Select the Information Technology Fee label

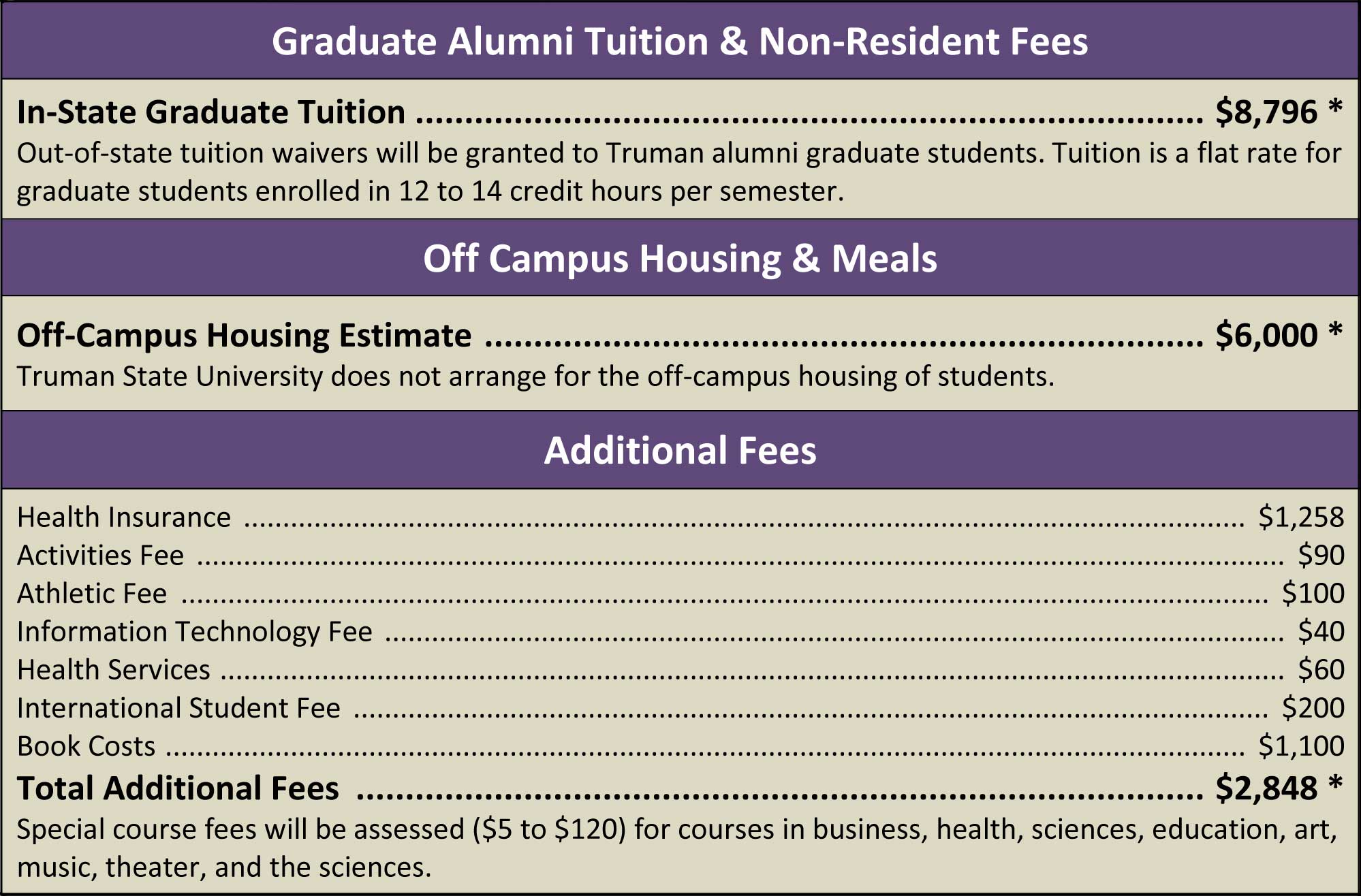pos(195,632)
